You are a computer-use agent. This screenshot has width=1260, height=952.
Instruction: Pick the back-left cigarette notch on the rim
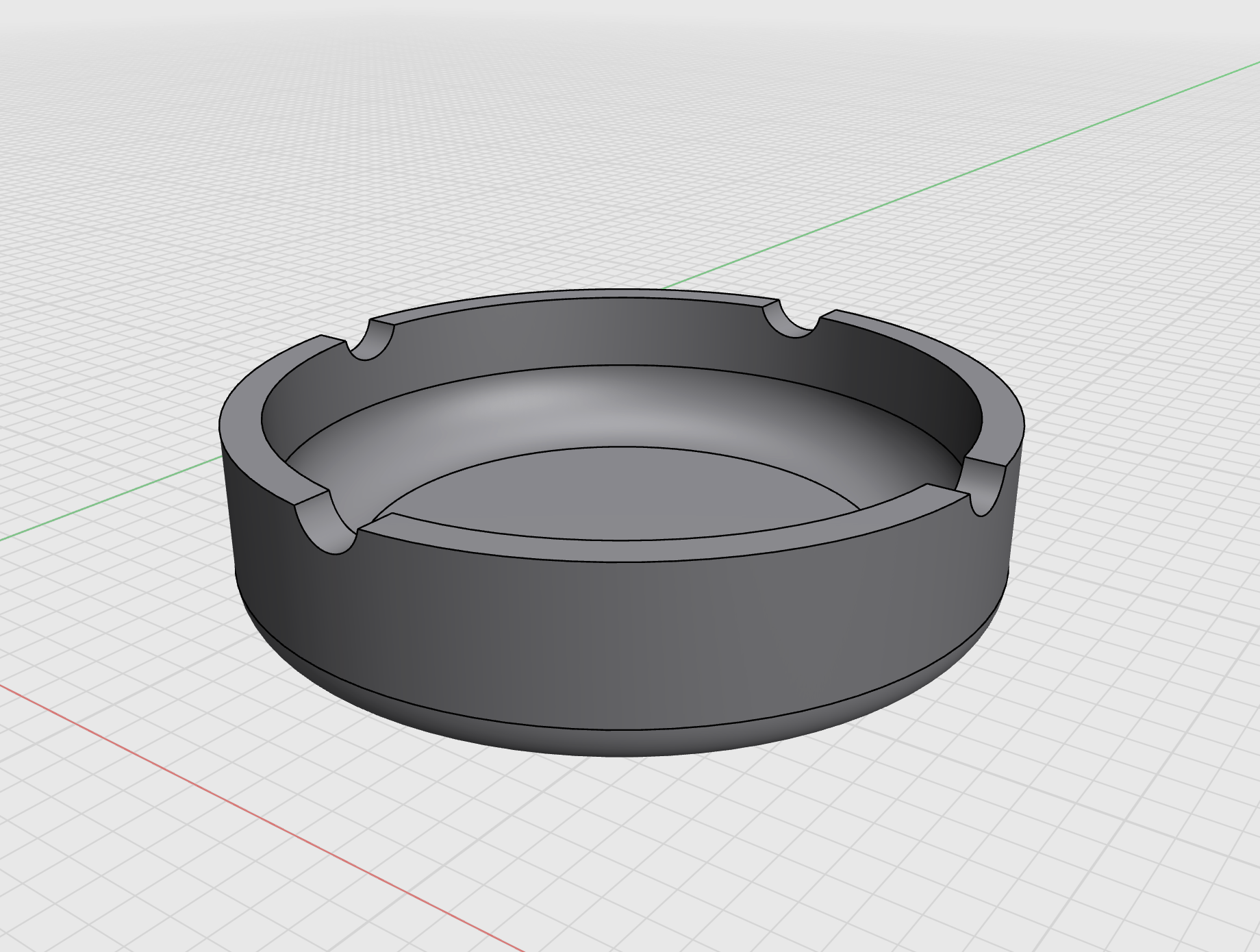click(372, 342)
